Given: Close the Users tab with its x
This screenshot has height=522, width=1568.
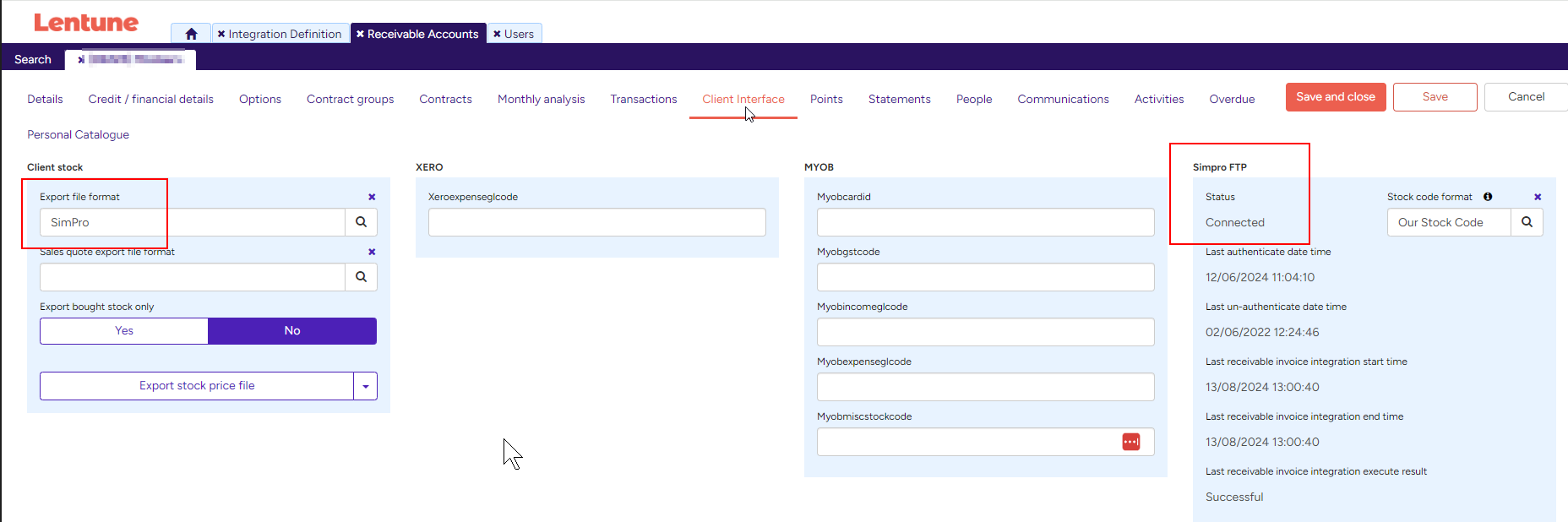Looking at the screenshot, I should [497, 34].
